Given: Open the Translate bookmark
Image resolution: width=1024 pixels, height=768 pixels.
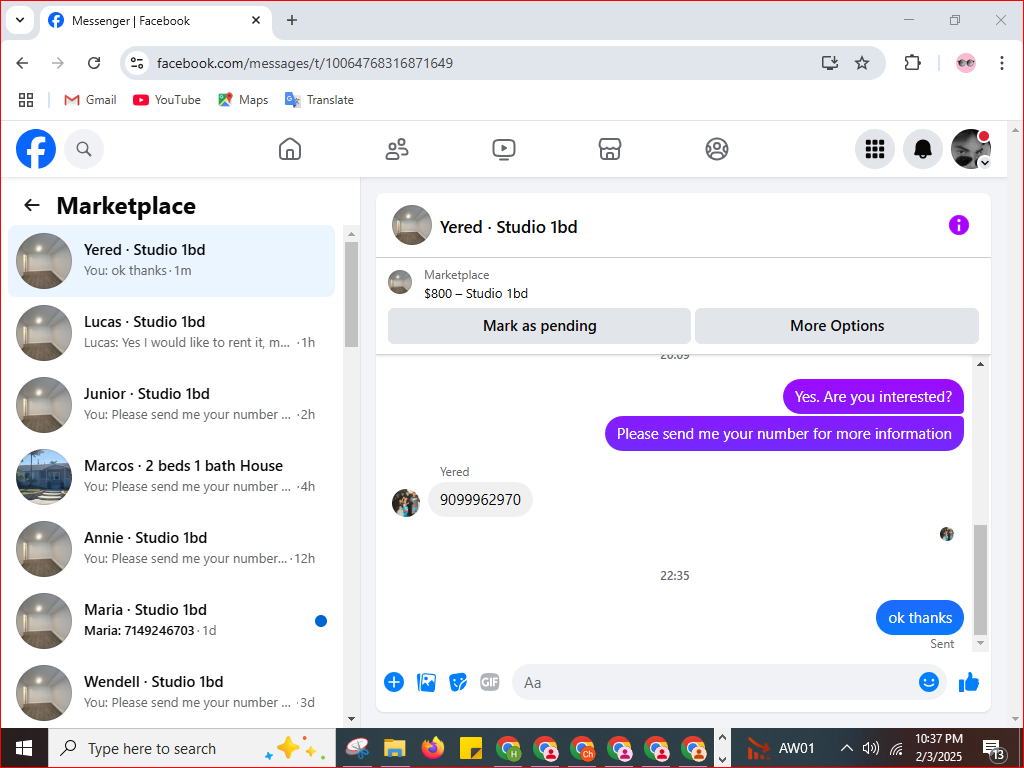Looking at the screenshot, I should pos(319,100).
